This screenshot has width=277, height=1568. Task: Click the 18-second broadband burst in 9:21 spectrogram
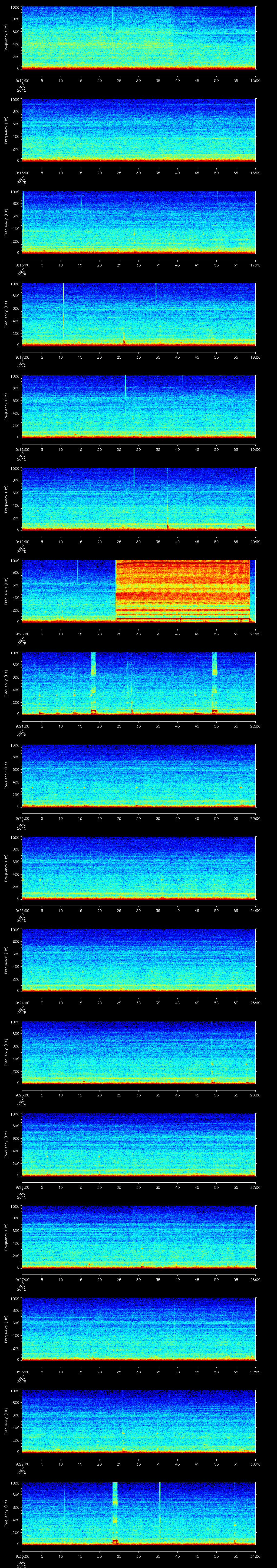pyautogui.click(x=93, y=682)
